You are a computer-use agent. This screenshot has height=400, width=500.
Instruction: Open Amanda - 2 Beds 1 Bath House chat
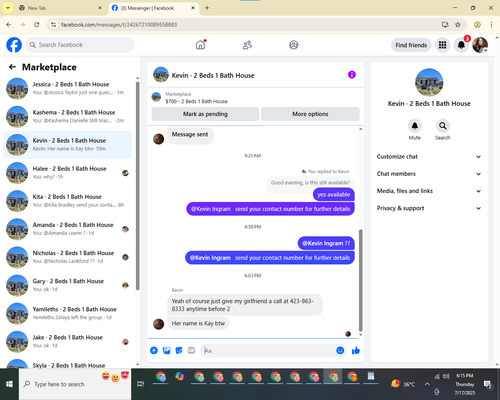tap(68, 229)
